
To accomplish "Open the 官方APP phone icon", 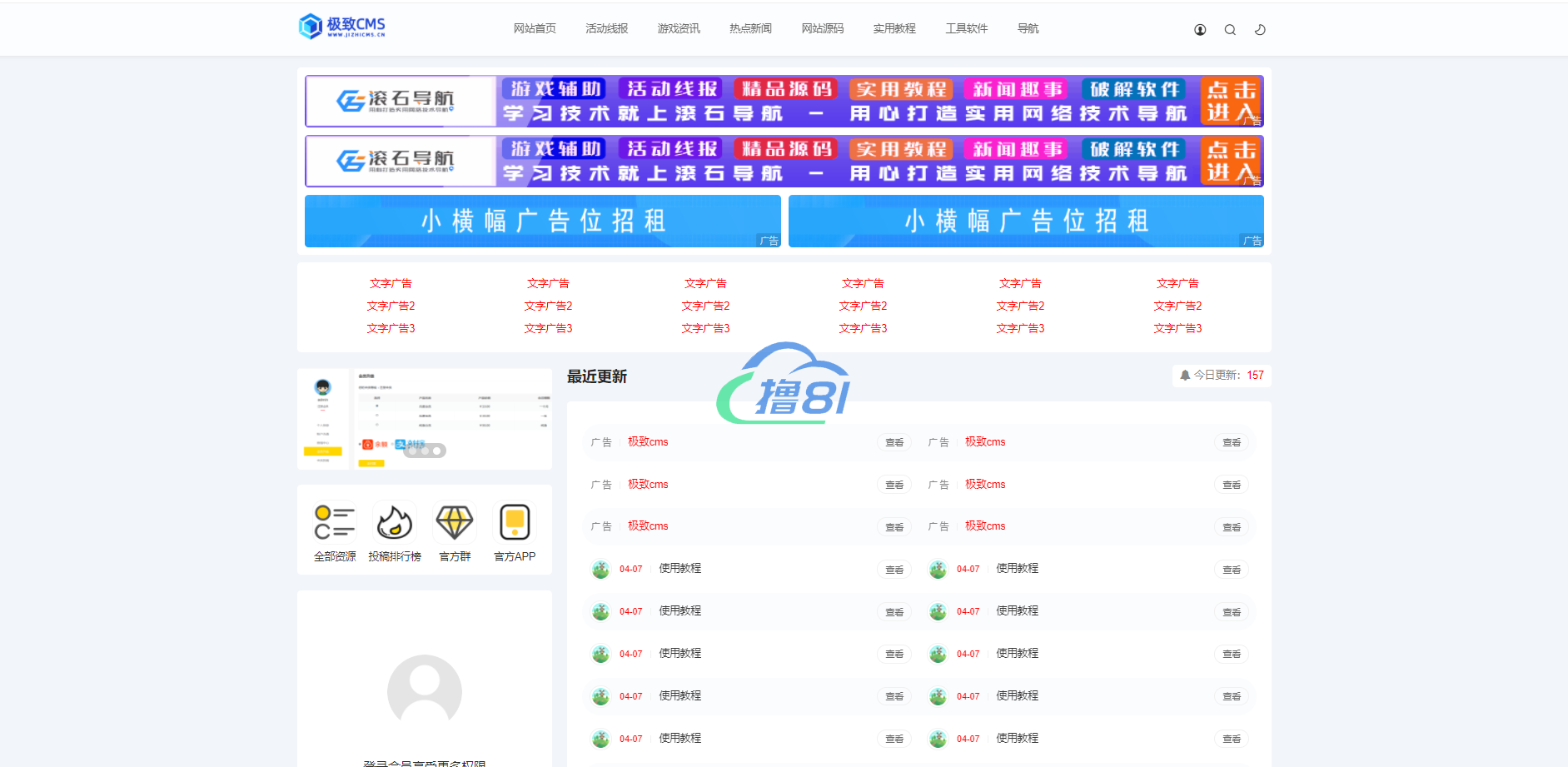I will click(515, 522).
